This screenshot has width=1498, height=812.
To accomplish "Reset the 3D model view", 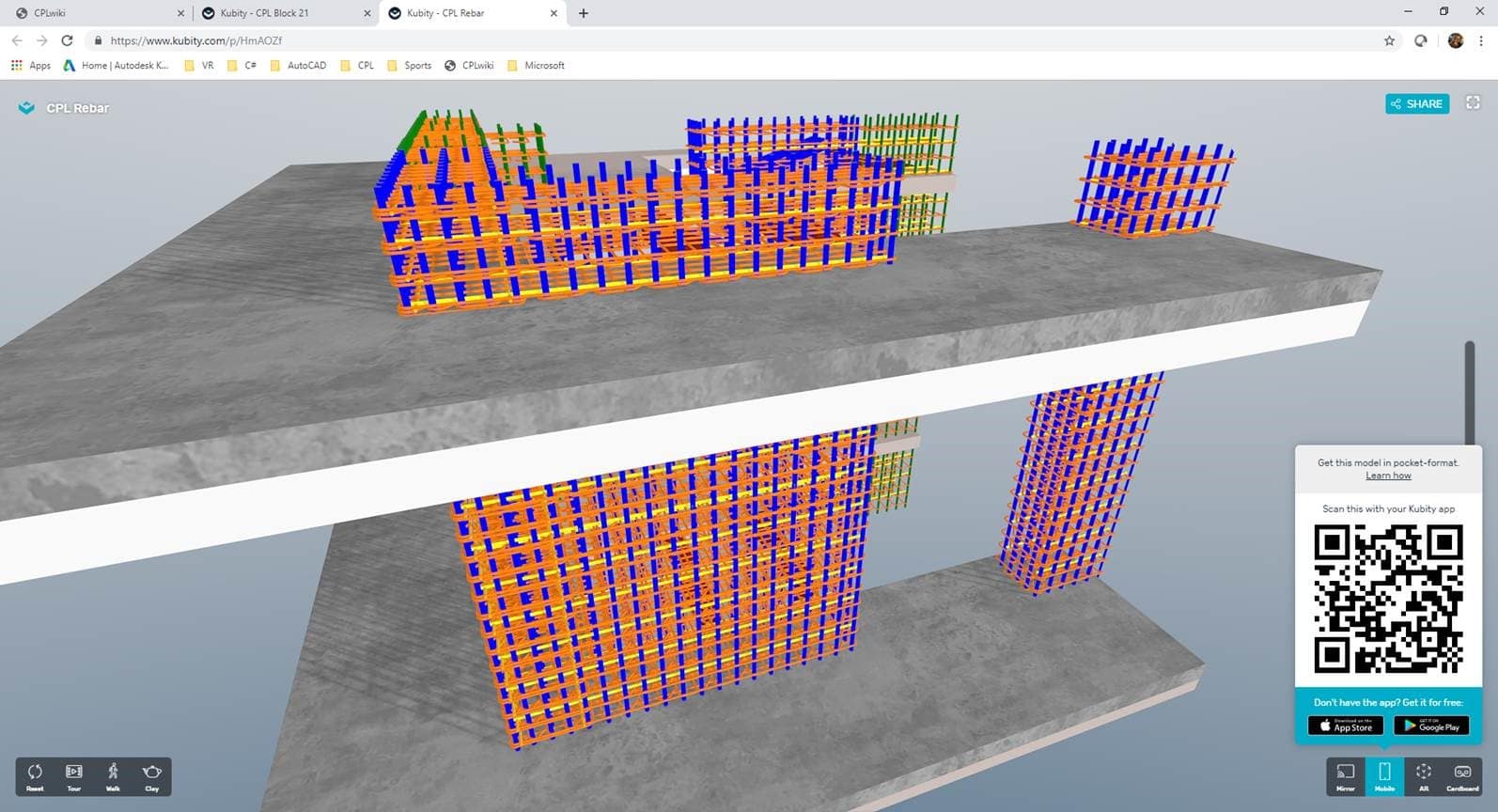I will click(x=35, y=775).
